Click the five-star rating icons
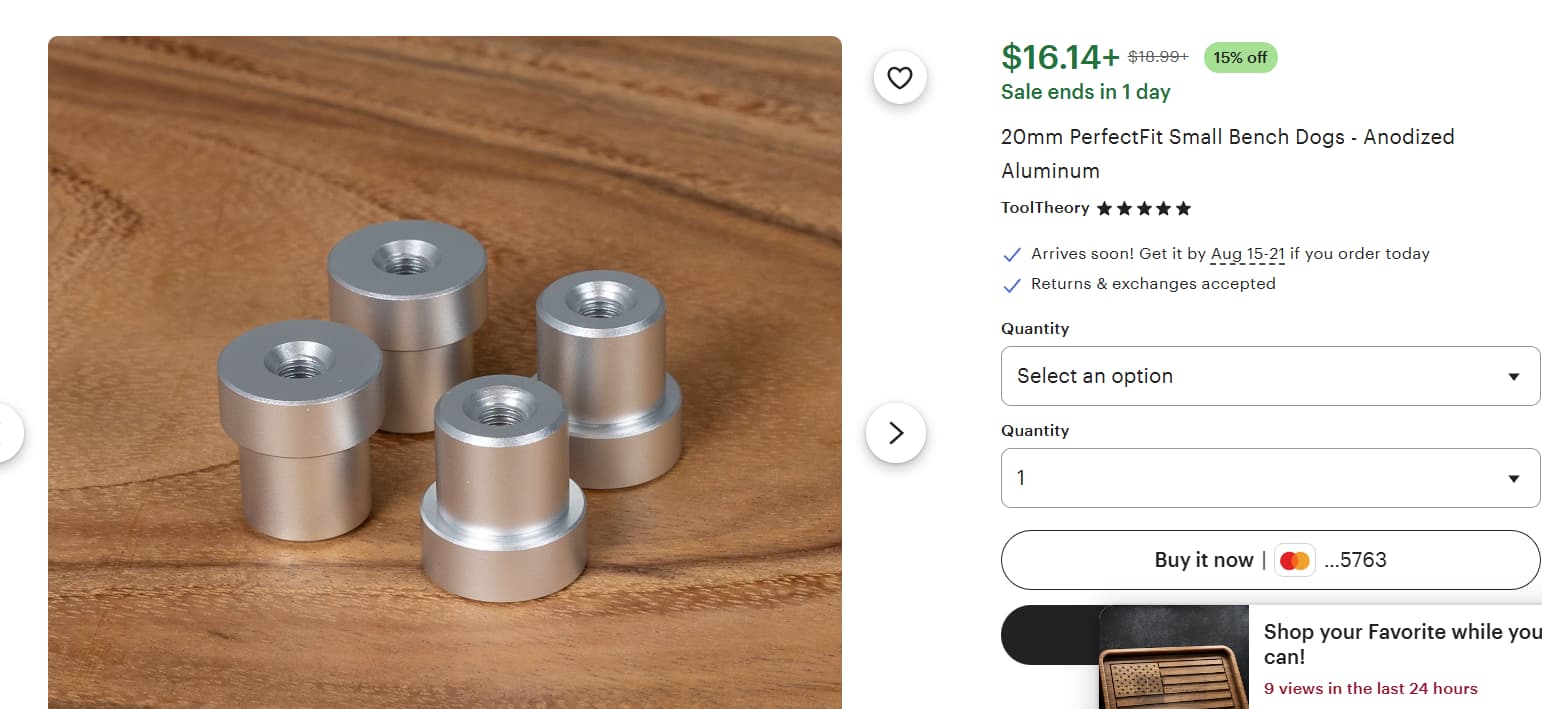This screenshot has height=709, width=1542. click(x=1143, y=209)
